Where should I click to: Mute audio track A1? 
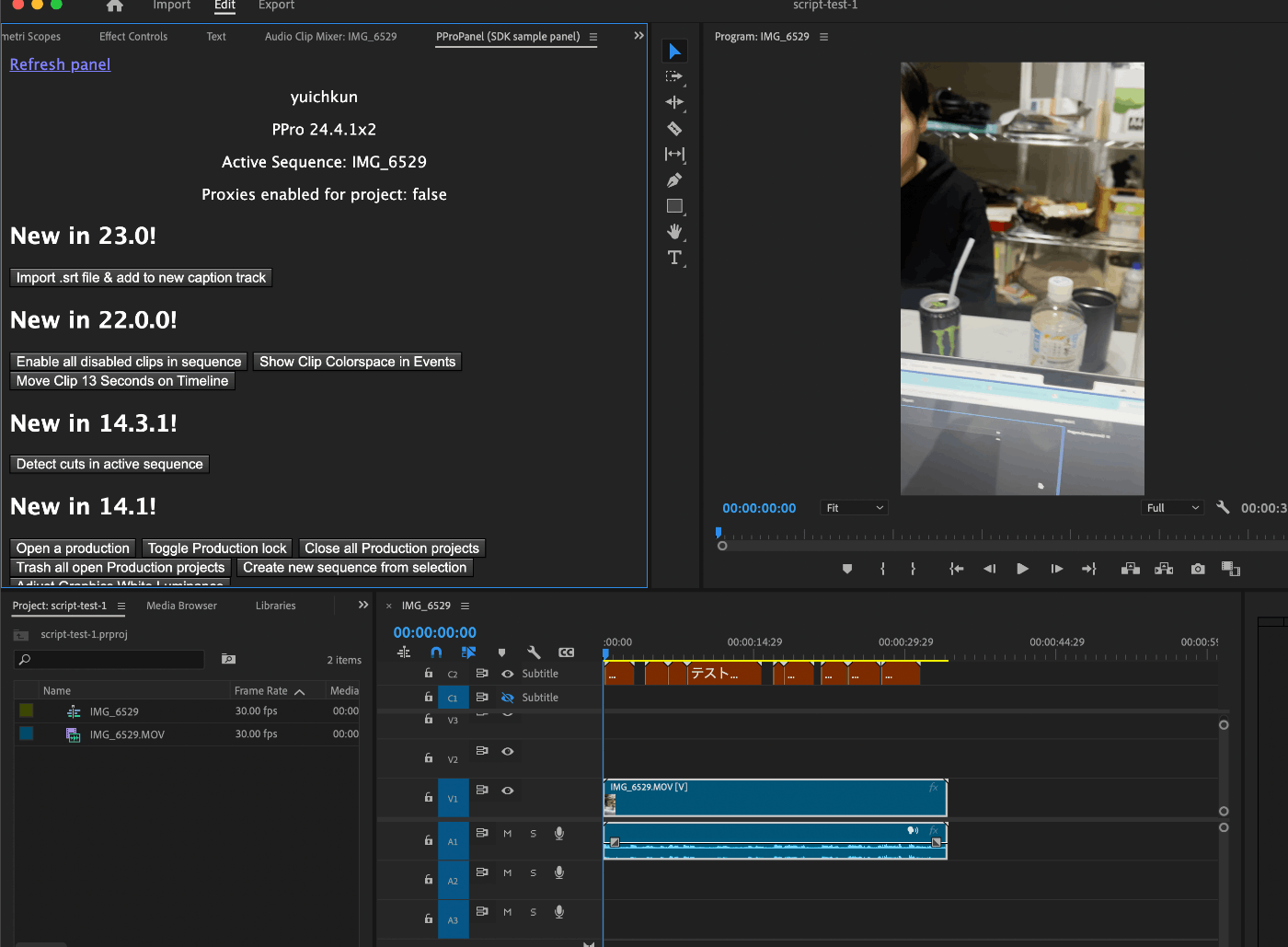click(507, 834)
